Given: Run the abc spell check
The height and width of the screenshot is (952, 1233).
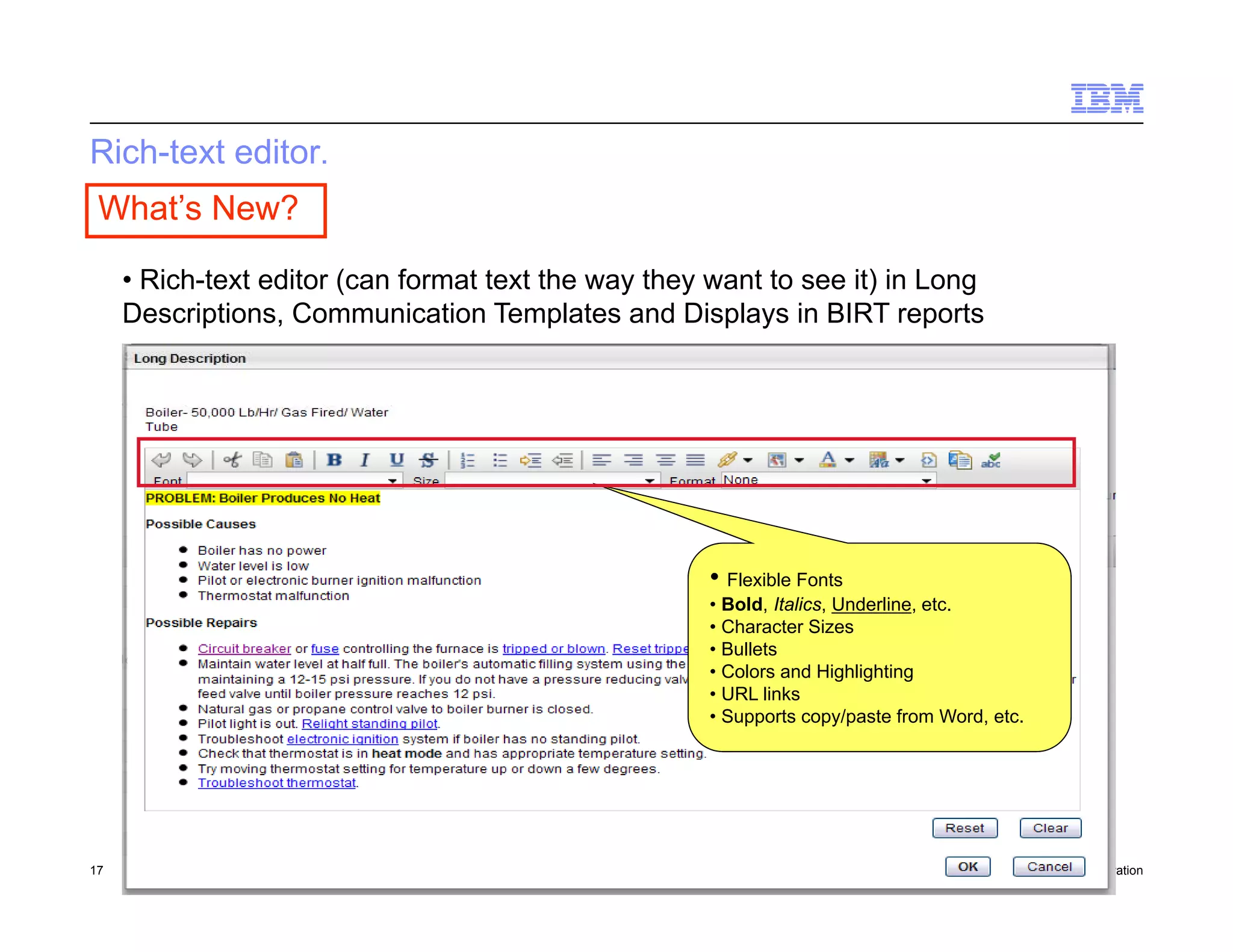Looking at the screenshot, I should click(991, 460).
